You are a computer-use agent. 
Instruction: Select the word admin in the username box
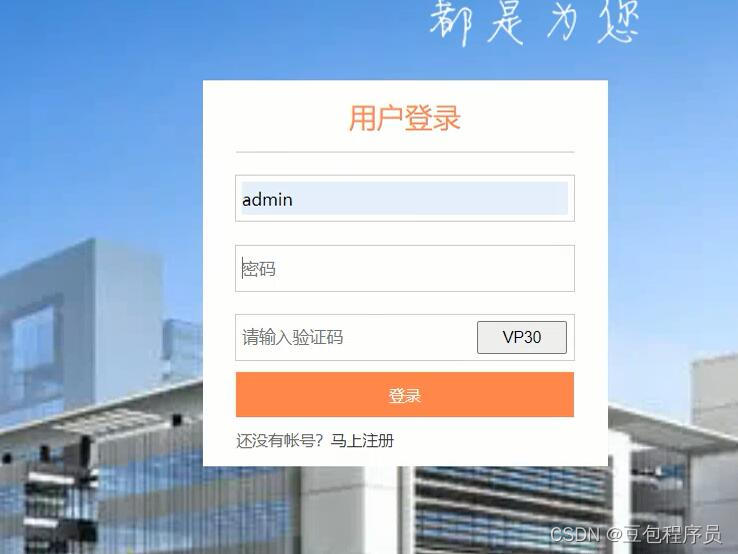point(267,200)
